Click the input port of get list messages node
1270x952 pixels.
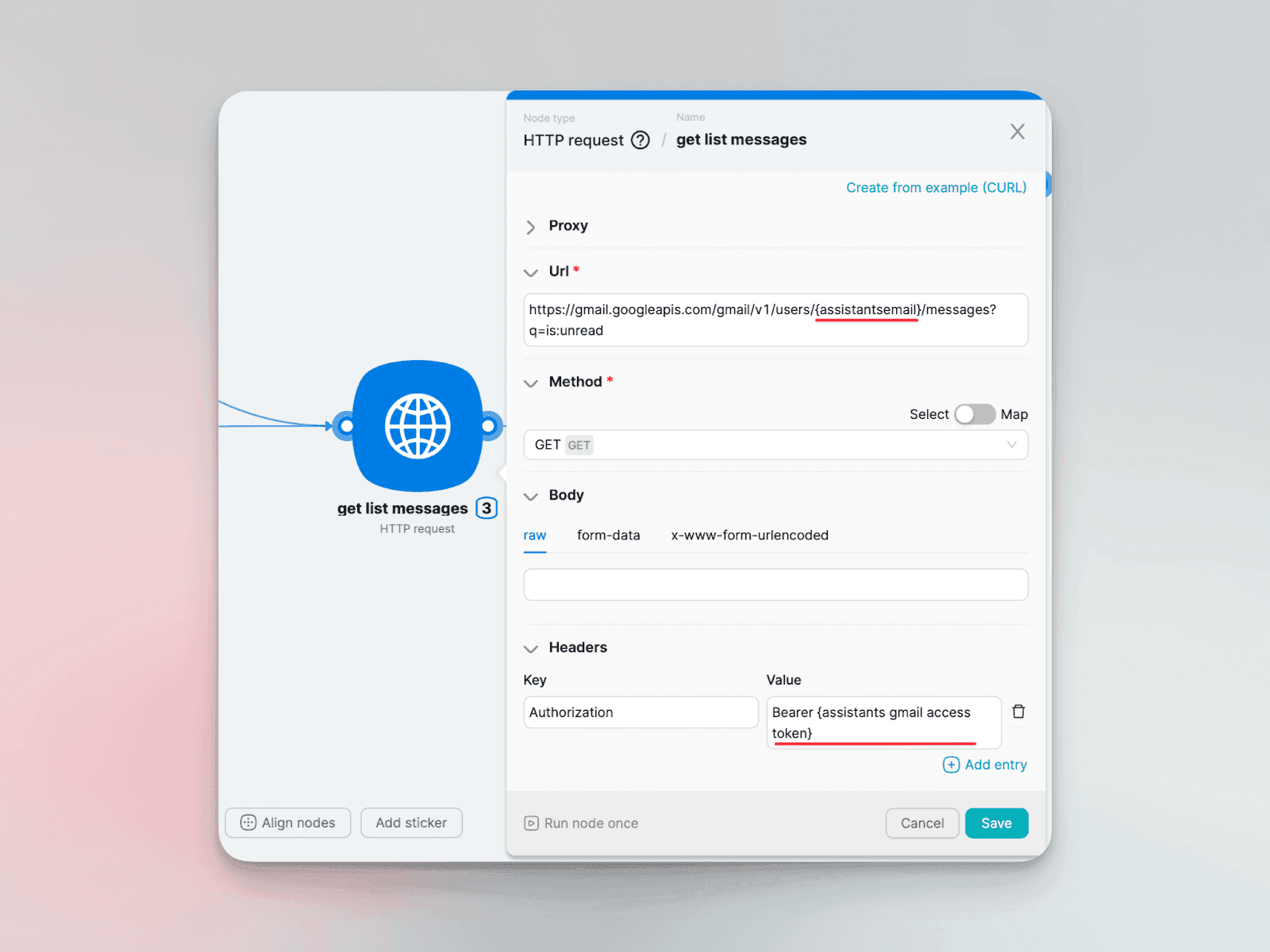(346, 426)
